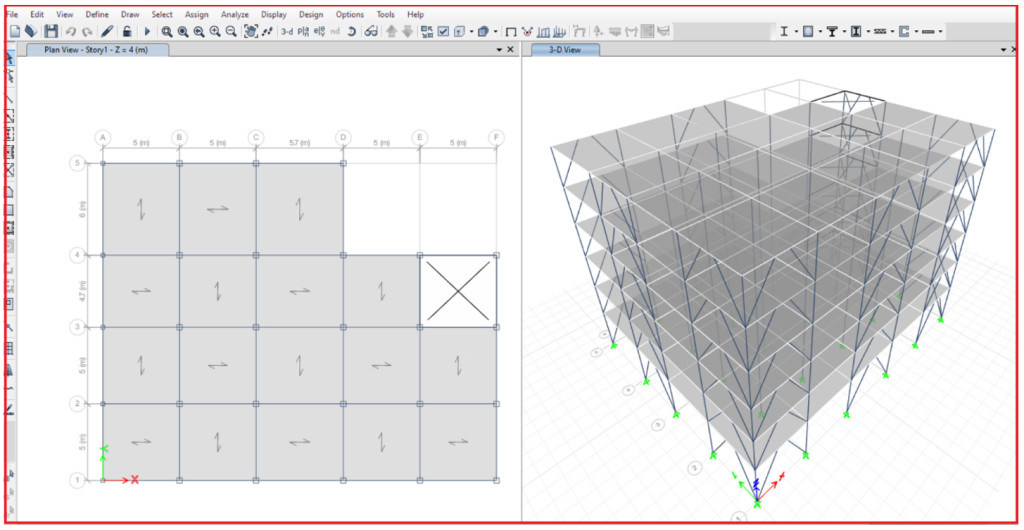Zoom in one step
This screenshot has width=1024, height=530.
tap(214, 31)
